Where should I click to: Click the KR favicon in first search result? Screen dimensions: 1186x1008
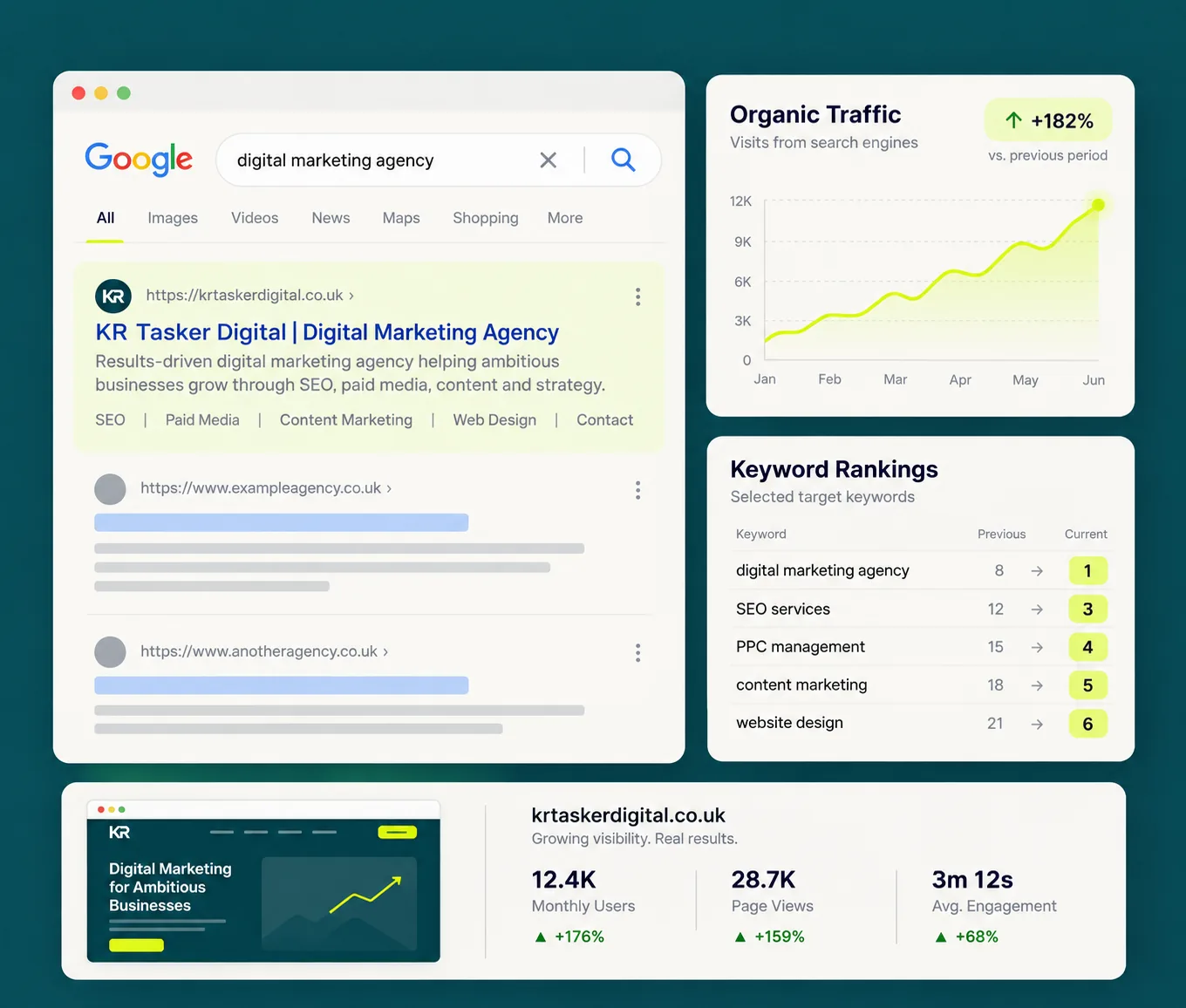113,296
